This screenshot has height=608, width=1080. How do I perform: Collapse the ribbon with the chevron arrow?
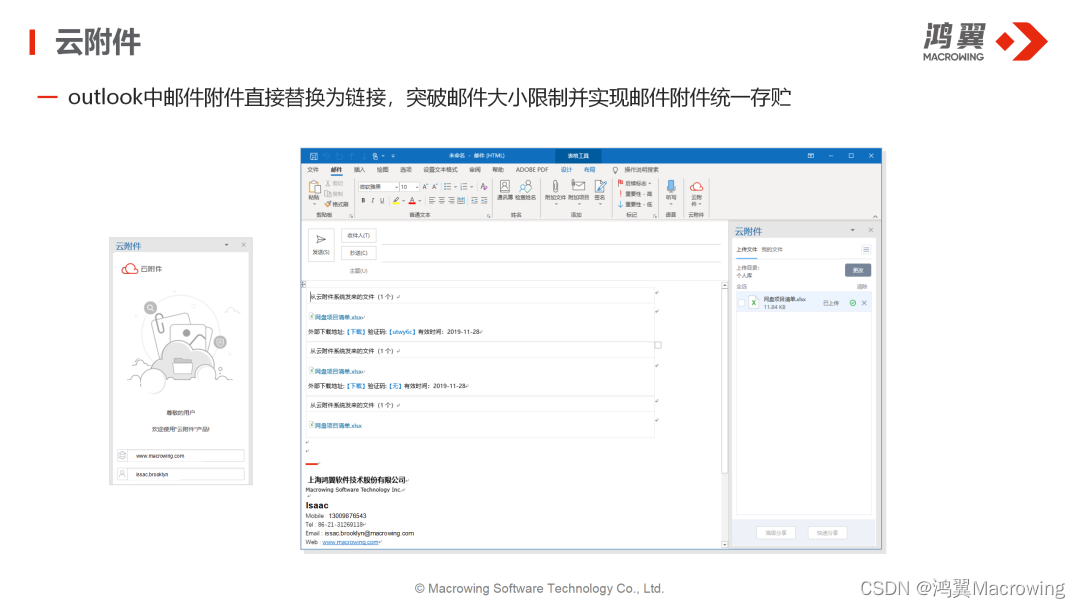(875, 216)
